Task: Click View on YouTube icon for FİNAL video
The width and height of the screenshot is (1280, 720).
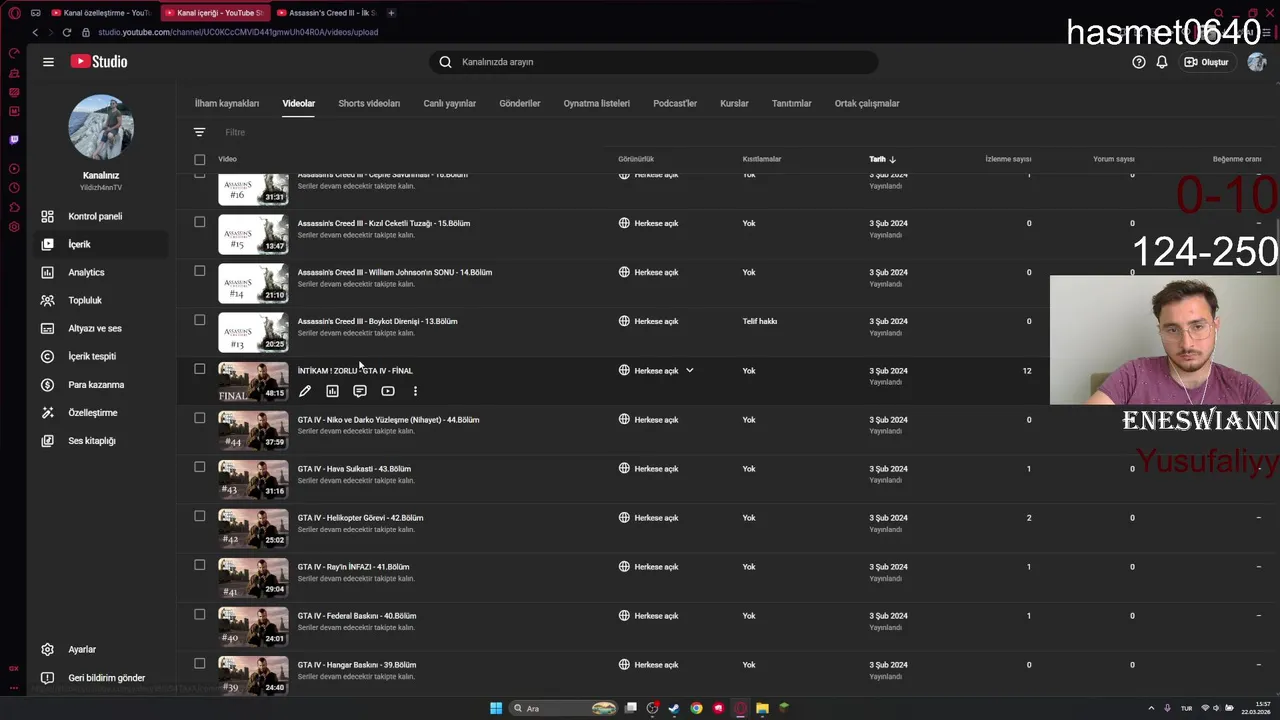Action: click(388, 391)
